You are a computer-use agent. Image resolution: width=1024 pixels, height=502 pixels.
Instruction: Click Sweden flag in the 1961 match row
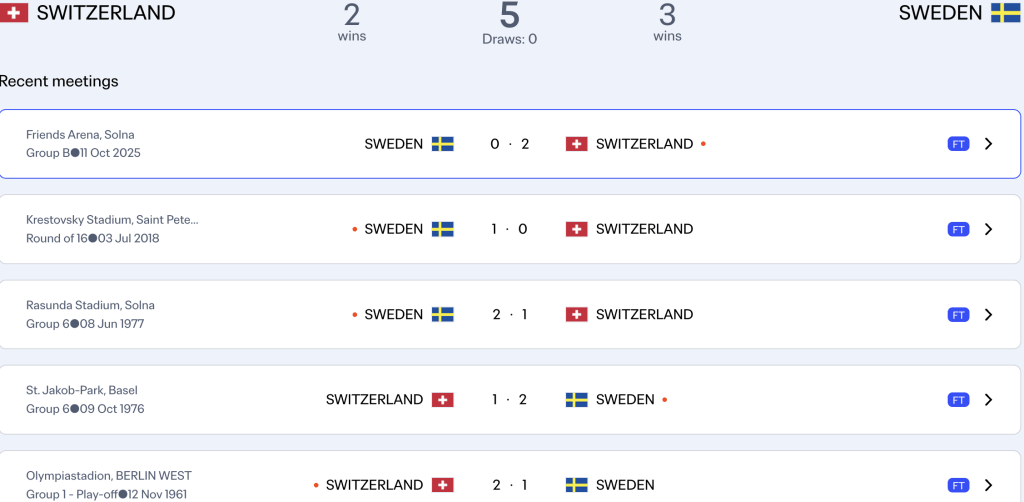[x=576, y=485]
